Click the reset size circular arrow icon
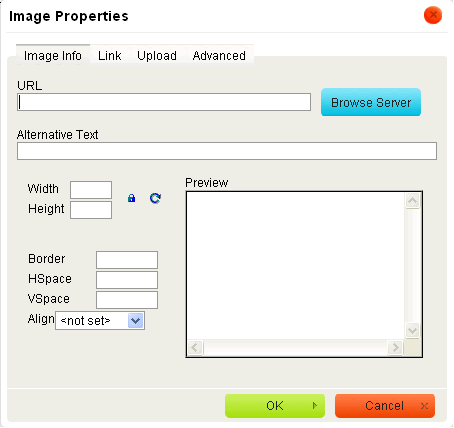454x428 pixels. coord(155,198)
